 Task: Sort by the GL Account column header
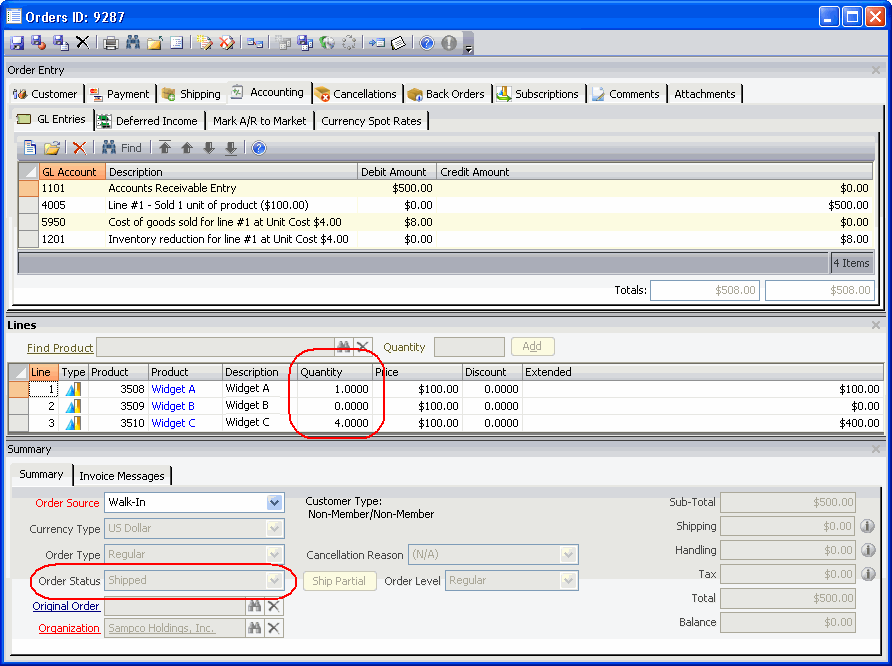[72, 172]
